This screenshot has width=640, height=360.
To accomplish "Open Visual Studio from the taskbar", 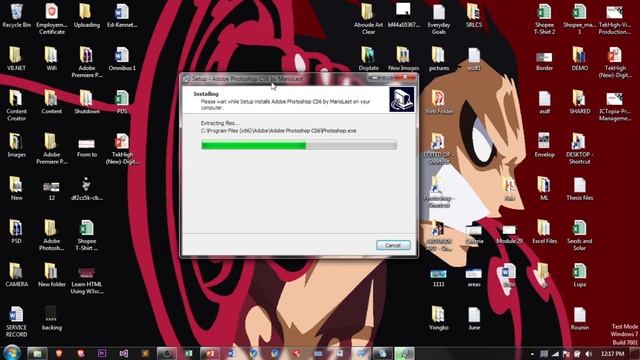I will (x=124, y=353).
